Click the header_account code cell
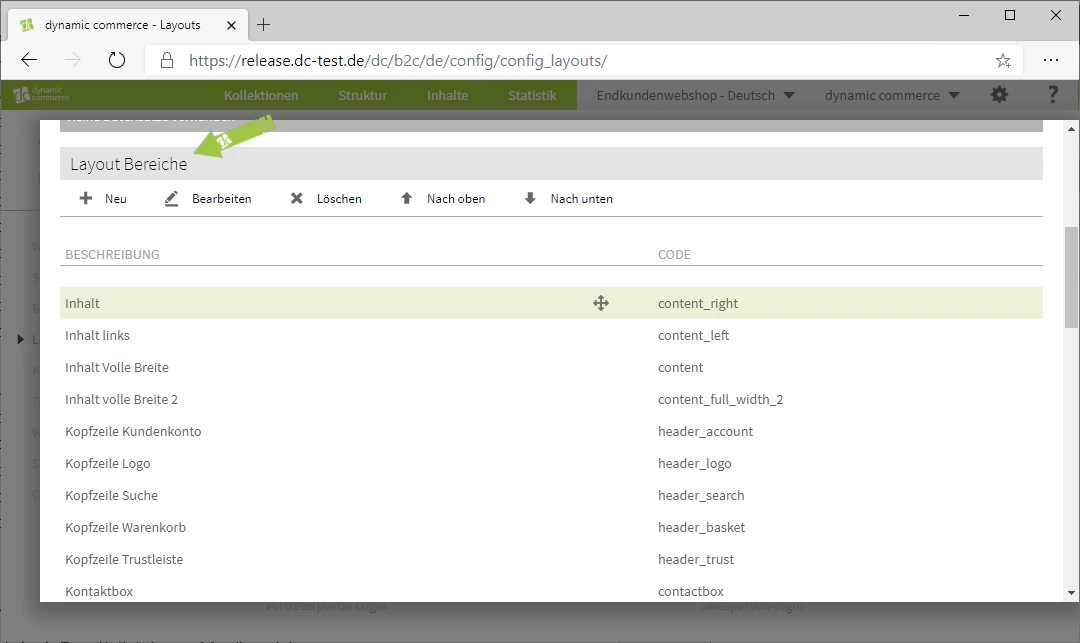The width and height of the screenshot is (1080, 643). (705, 431)
